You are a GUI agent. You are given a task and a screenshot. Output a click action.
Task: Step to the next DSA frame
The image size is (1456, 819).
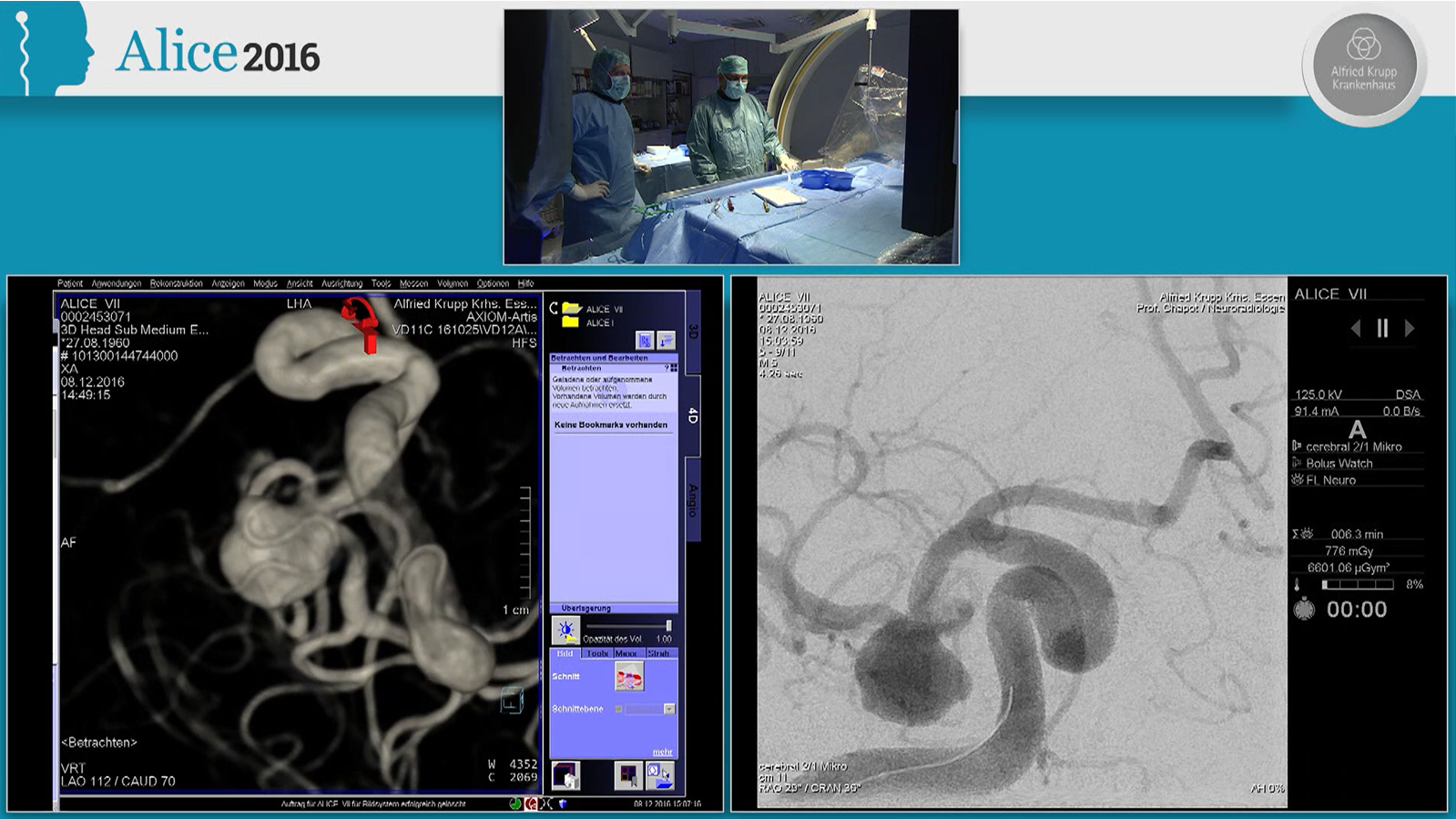click(1410, 328)
